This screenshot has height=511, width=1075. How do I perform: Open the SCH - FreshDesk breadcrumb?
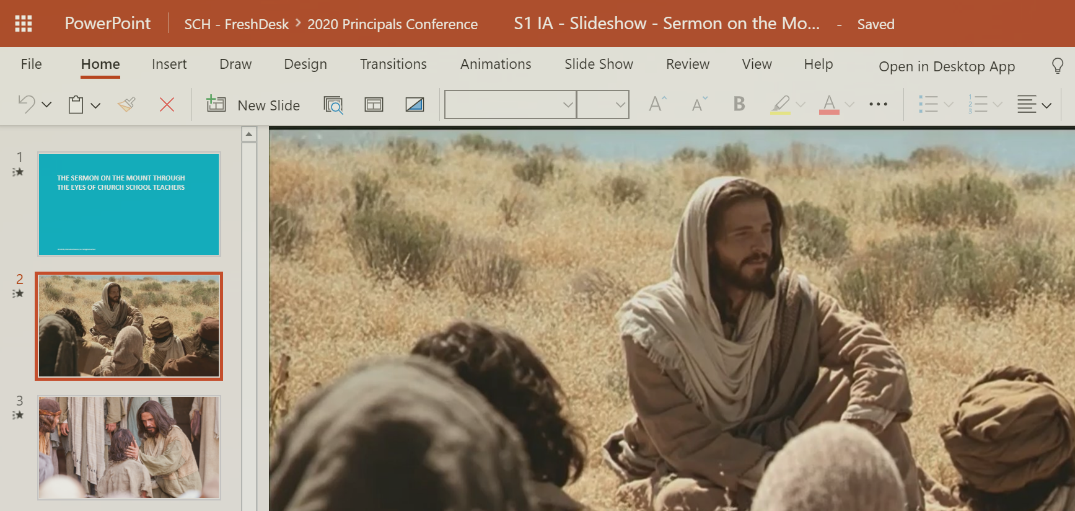point(237,24)
